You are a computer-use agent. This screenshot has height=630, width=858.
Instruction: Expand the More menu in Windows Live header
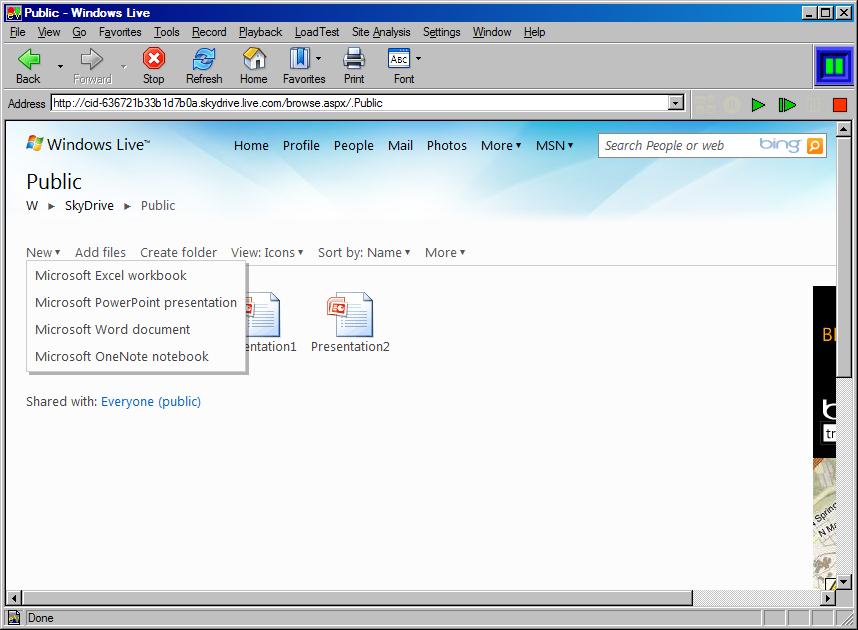pos(501,146)
